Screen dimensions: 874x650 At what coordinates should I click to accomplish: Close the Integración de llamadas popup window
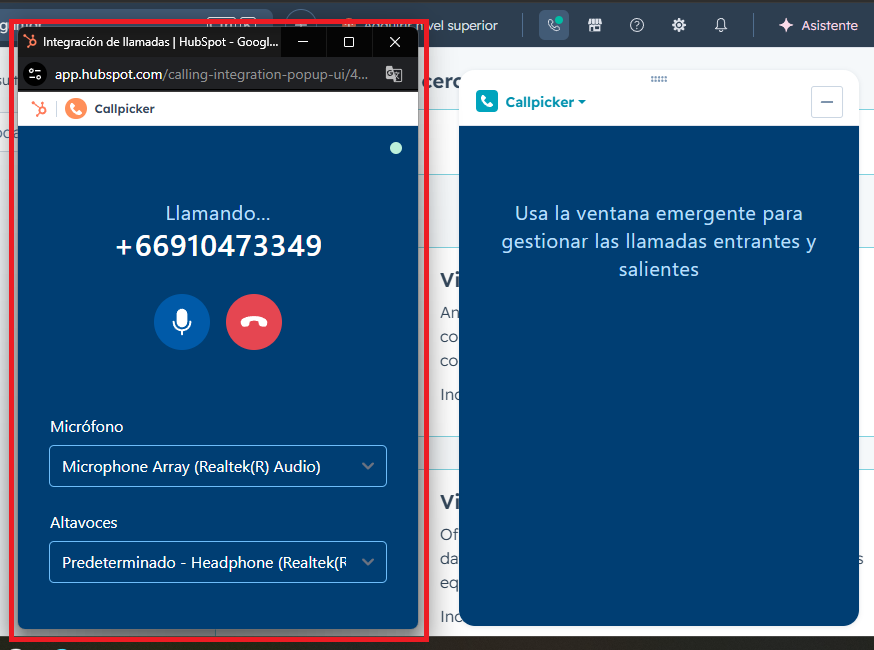pos(395,42)
